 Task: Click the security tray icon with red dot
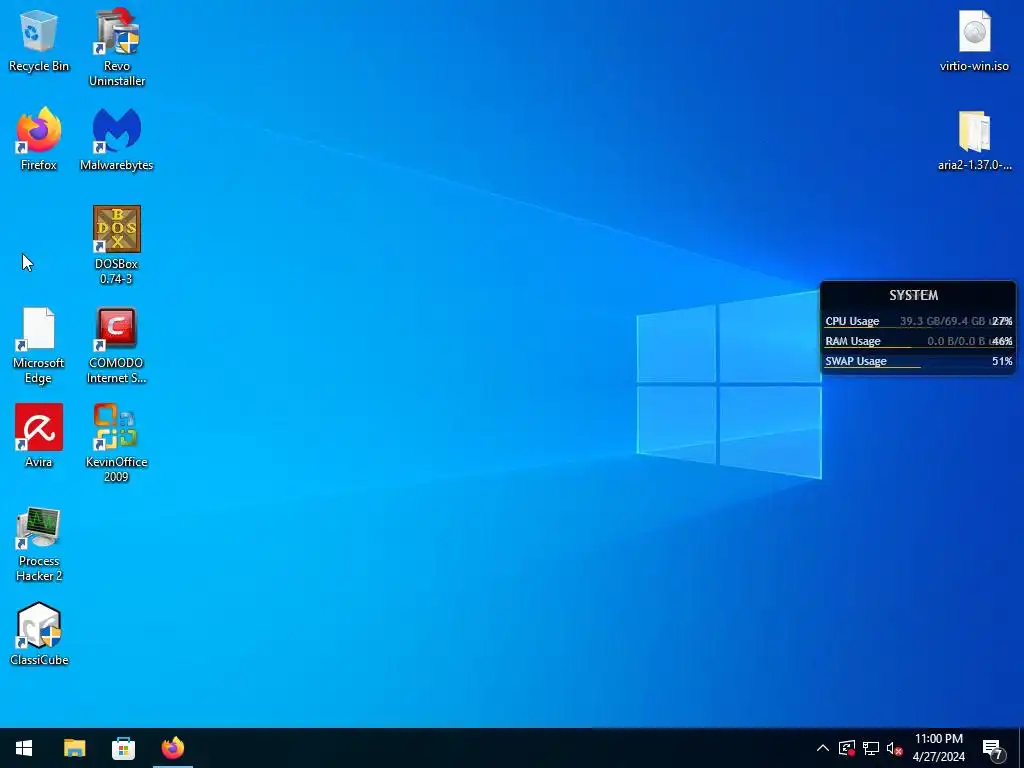pyautogui.click(x=847, y=748)
